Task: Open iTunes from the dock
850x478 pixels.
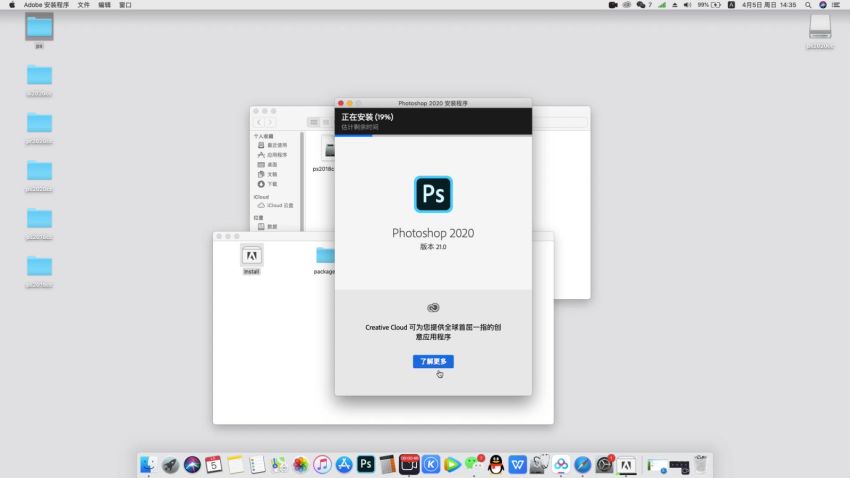Action: pyautogui.click(x=322, y=464)
